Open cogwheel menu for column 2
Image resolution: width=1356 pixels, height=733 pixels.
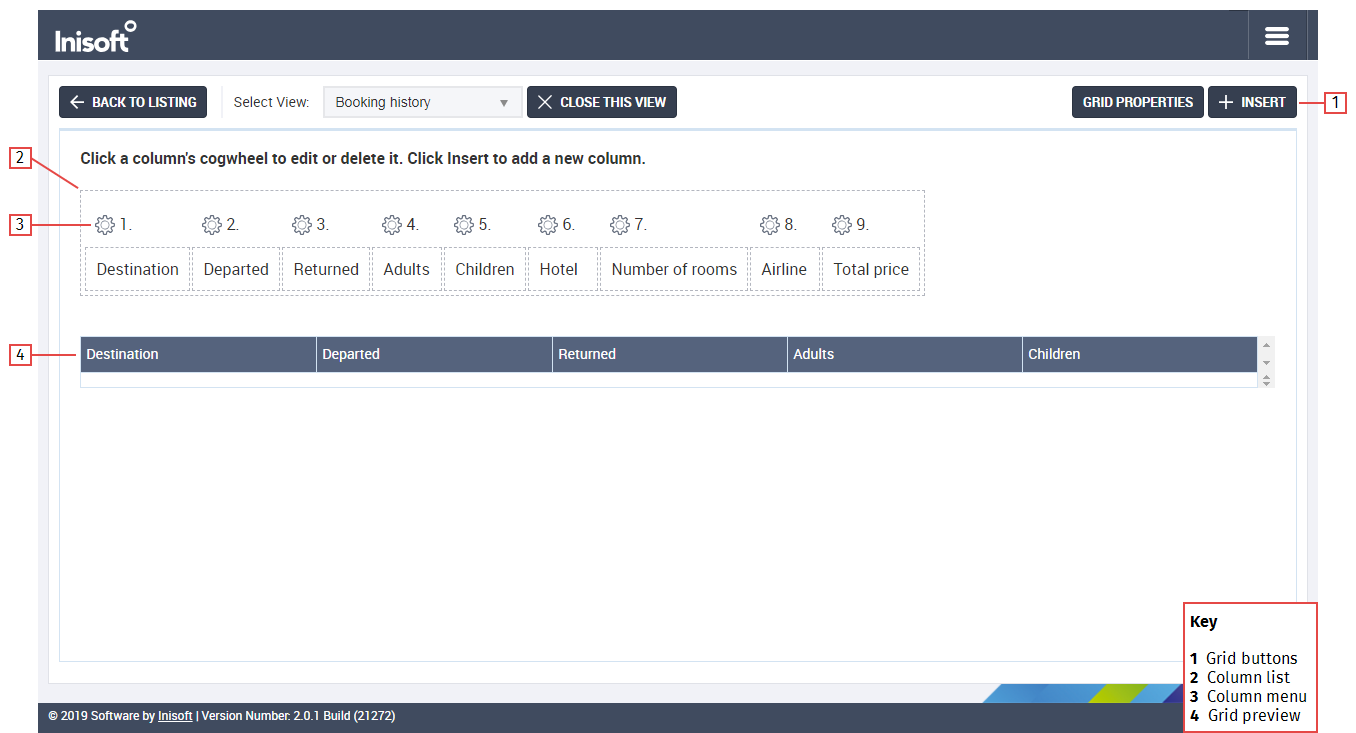(211, 225)
